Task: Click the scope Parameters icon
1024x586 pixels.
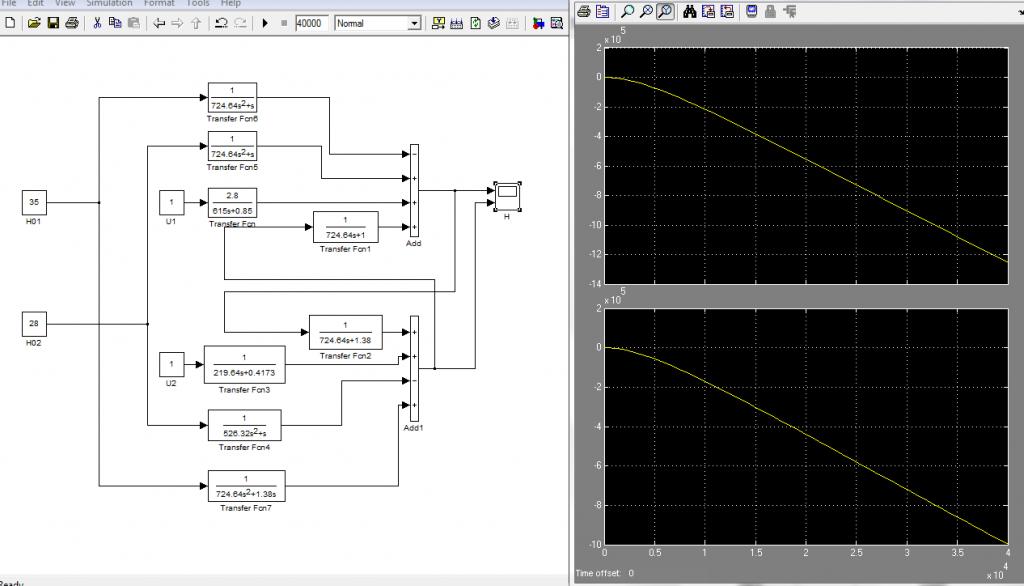Action: (603, 11)
